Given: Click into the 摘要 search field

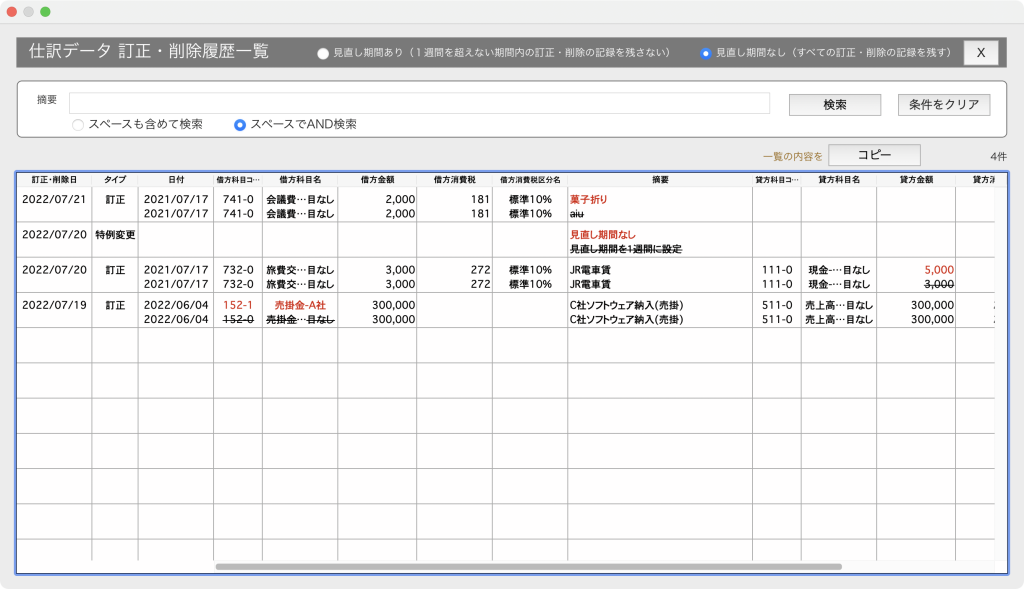Looking at the screenshot, I should pyautogui.click(x=419, y=103).
